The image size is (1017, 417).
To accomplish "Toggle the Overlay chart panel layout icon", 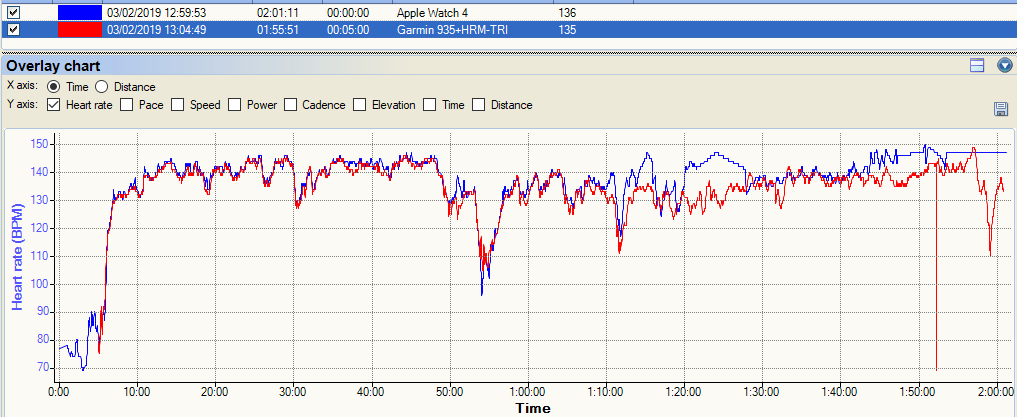I will (977, 65).
